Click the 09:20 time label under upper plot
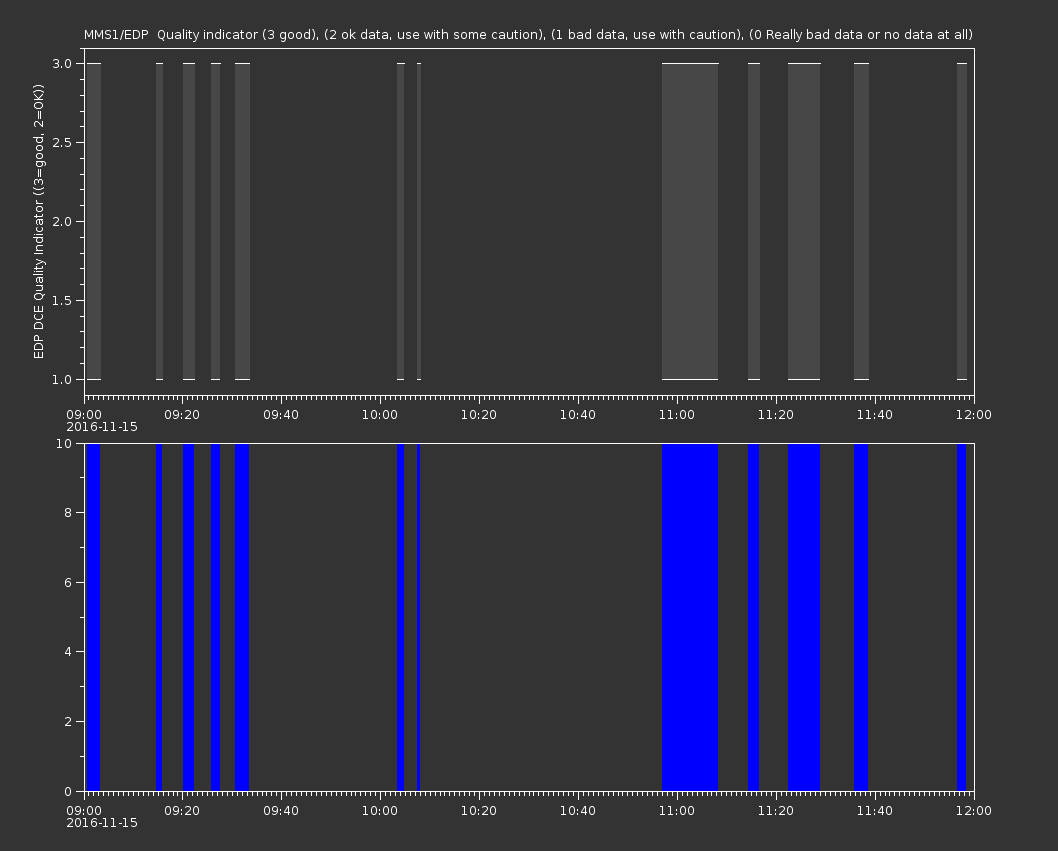The image size is (1058, 851). pos(182,414)
